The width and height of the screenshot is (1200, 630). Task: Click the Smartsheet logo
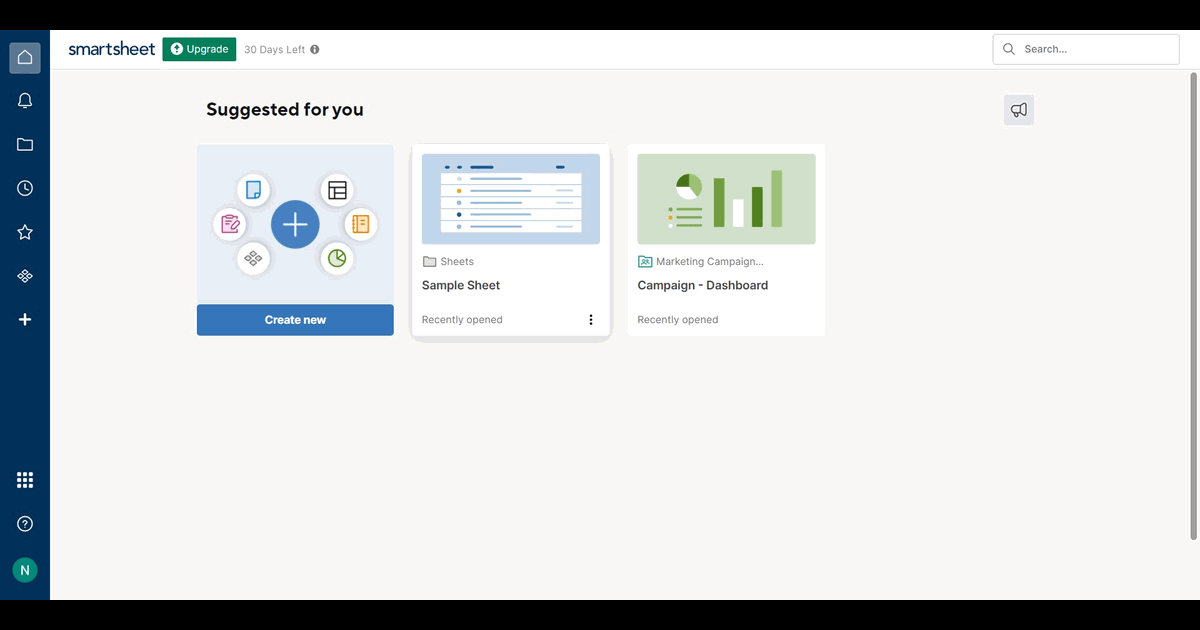tap(111, 49)
